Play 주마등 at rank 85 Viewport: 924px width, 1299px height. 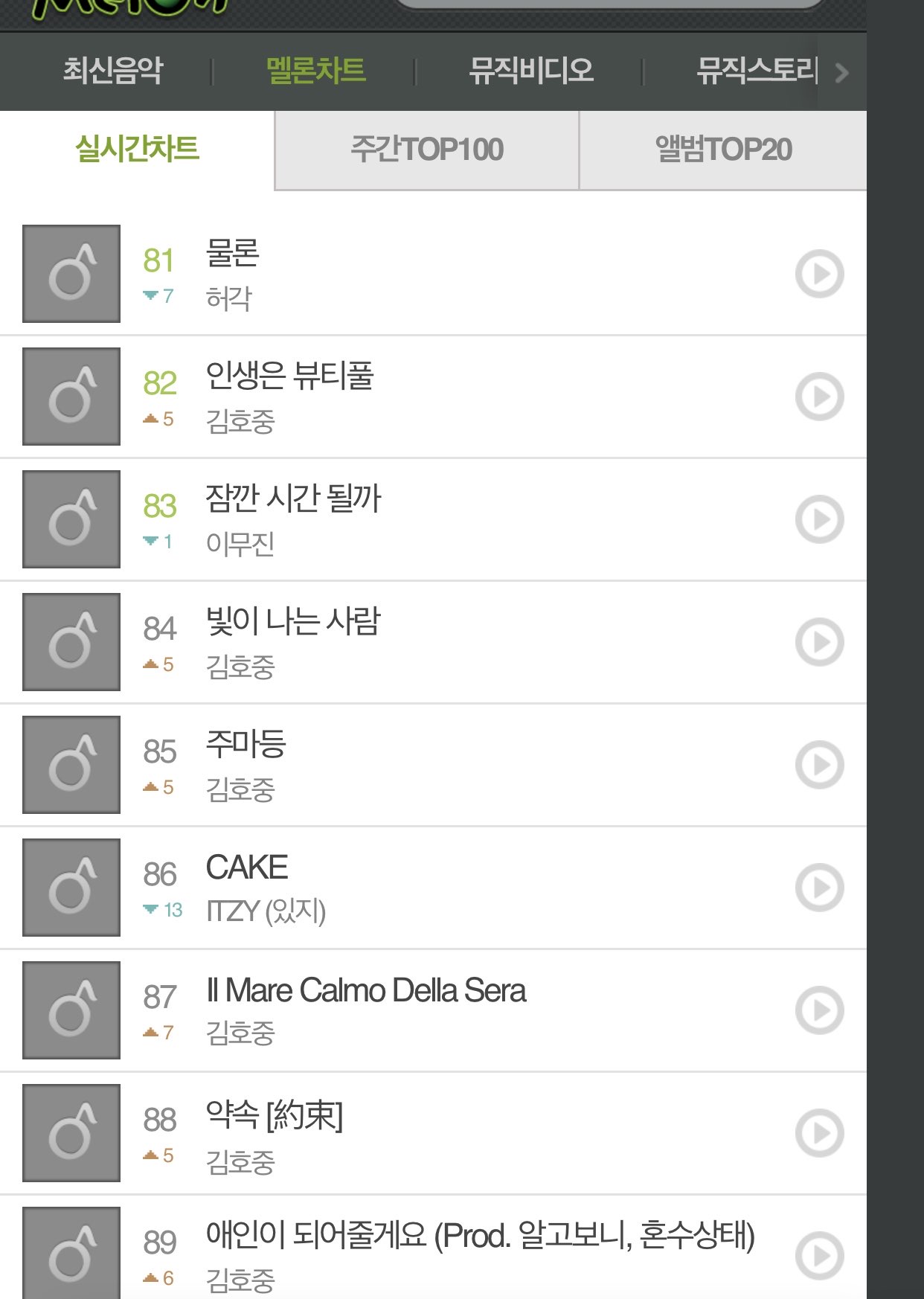point(819,765)
